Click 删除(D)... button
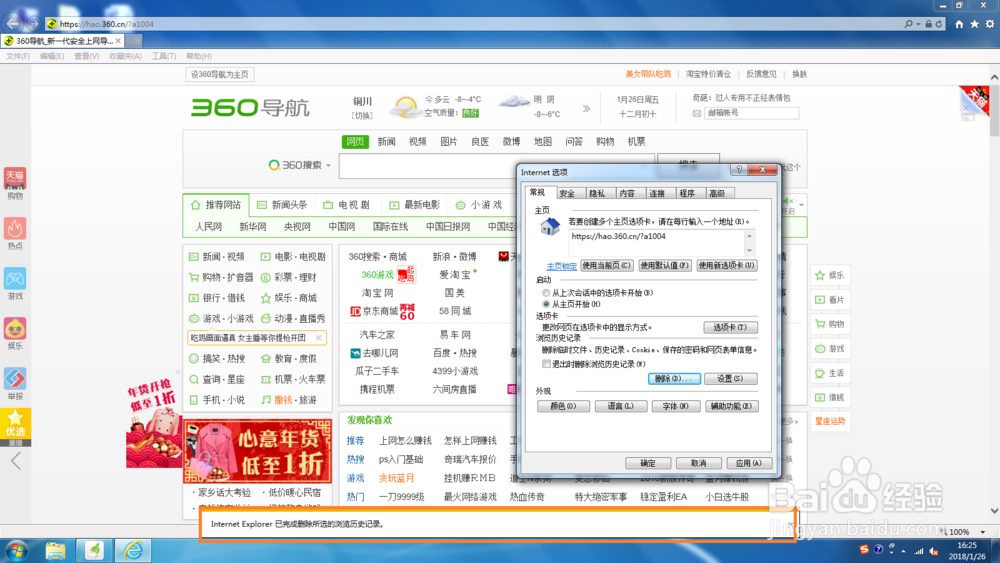 [x=674, y=379]
